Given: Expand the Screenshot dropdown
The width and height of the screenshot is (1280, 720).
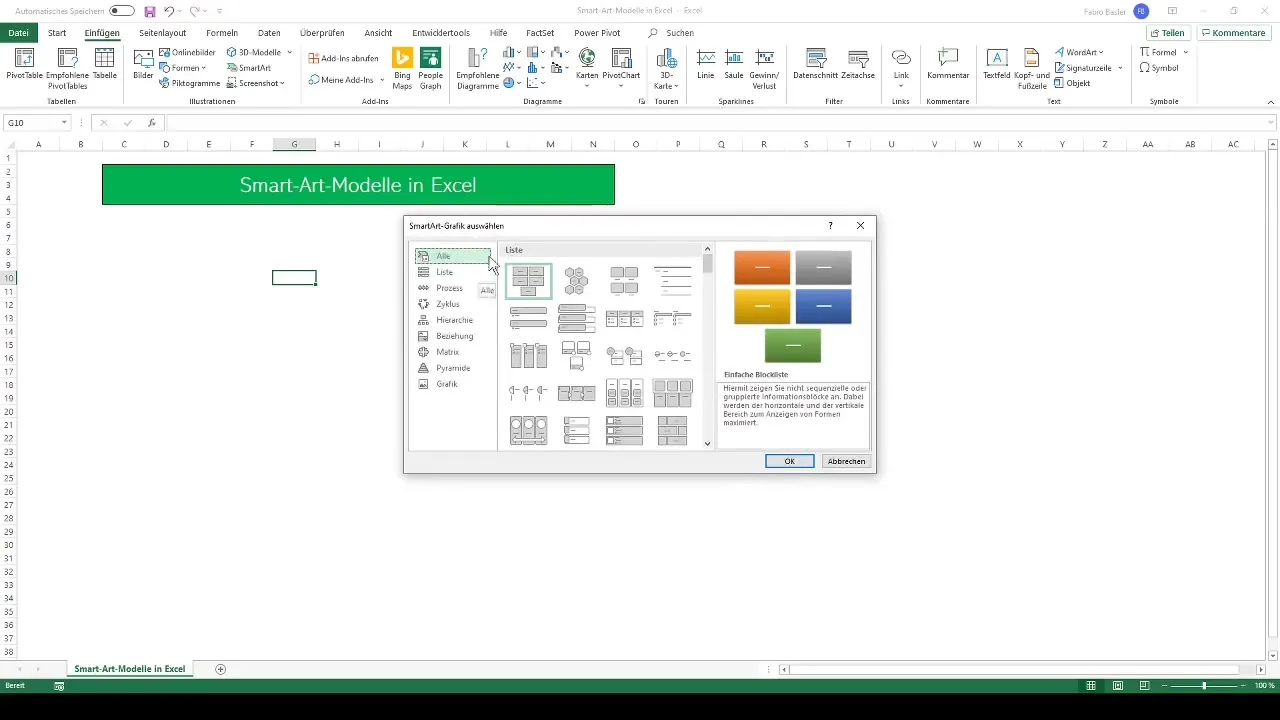Looking at the screenshot, I should pyautogui.click(x=282, y=83).
